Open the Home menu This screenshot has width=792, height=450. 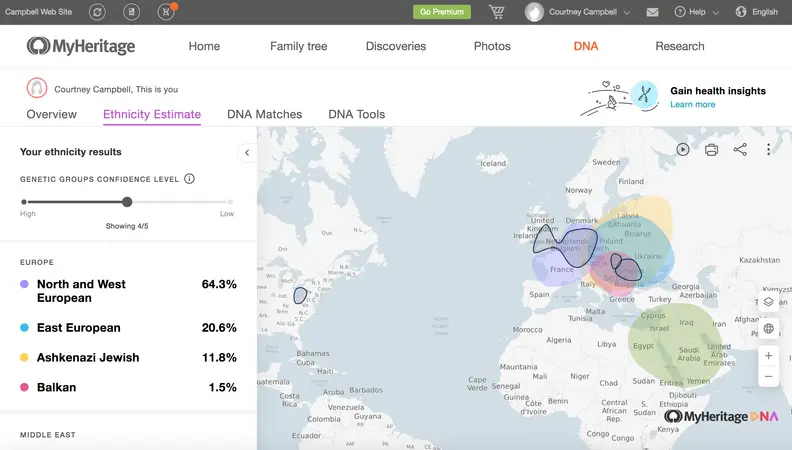pyautogui.click(x=204, y=46)
